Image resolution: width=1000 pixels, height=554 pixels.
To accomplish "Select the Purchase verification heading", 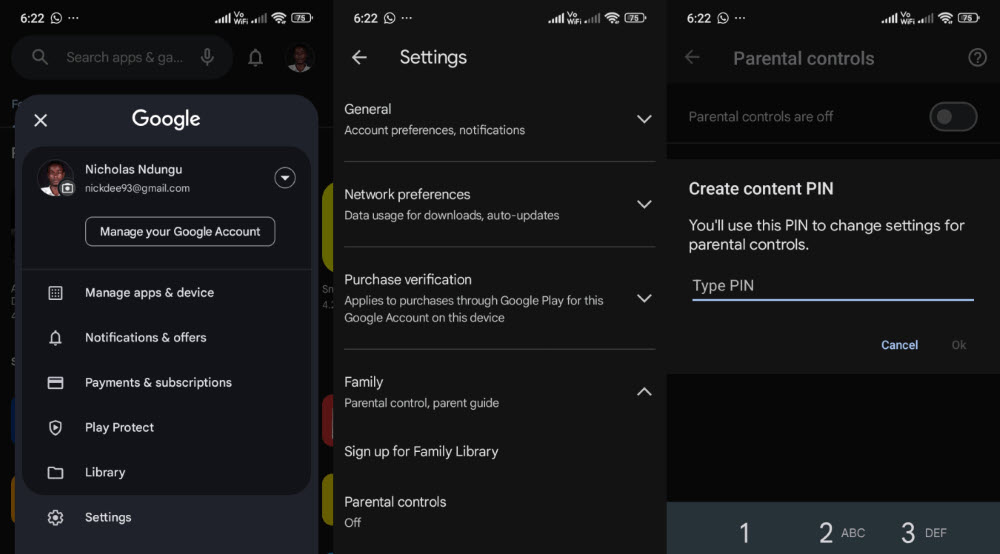I will [x=408, y=280].
